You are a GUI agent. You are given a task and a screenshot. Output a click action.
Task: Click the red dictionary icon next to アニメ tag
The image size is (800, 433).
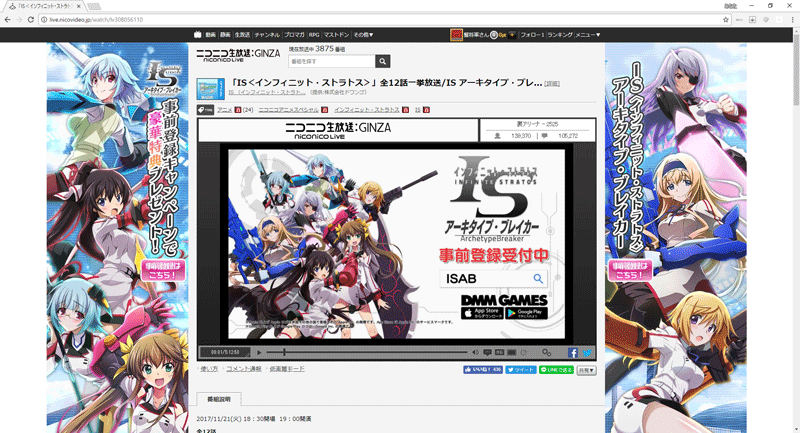pyautogui.click(x=238, y=110)
